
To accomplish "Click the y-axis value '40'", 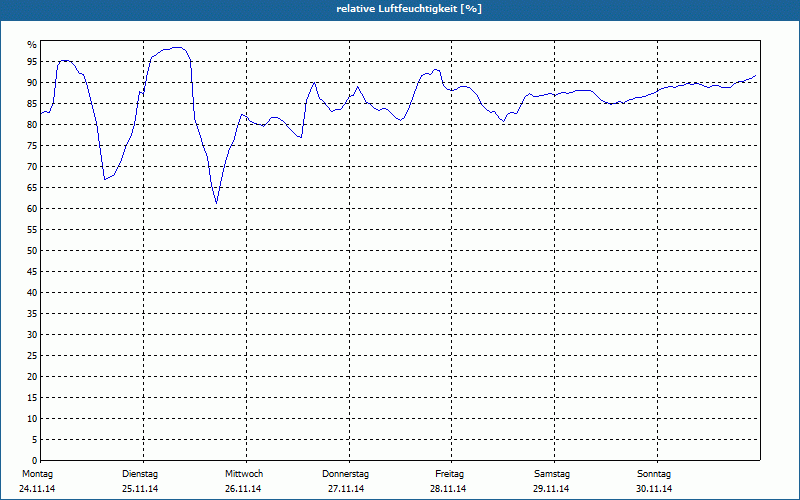I will tap(32, 293).
